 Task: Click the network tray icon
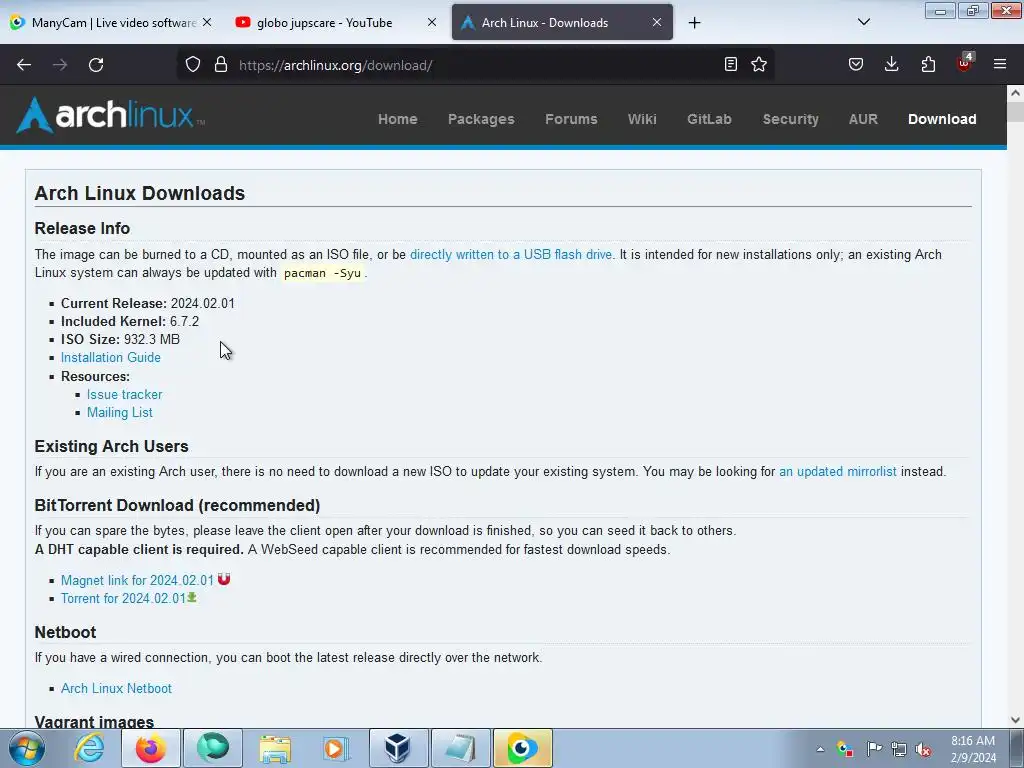tap(899, 749)
